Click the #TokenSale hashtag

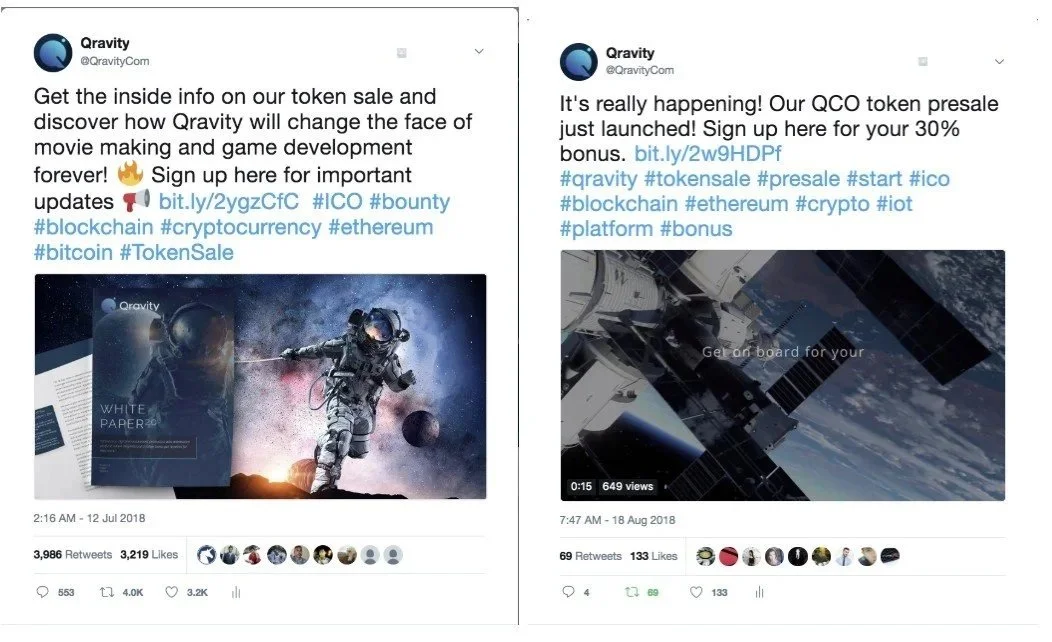pos(176,252)
